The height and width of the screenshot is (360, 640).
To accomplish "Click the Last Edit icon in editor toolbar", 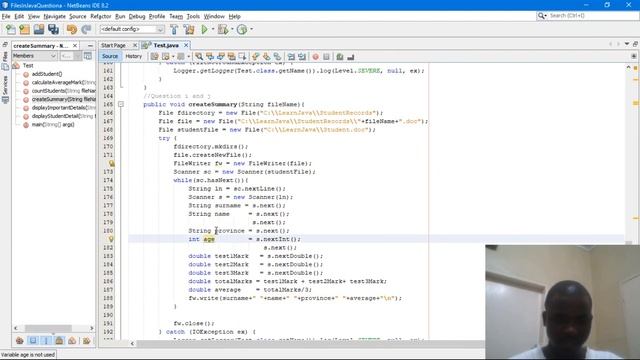I will 155,57.
